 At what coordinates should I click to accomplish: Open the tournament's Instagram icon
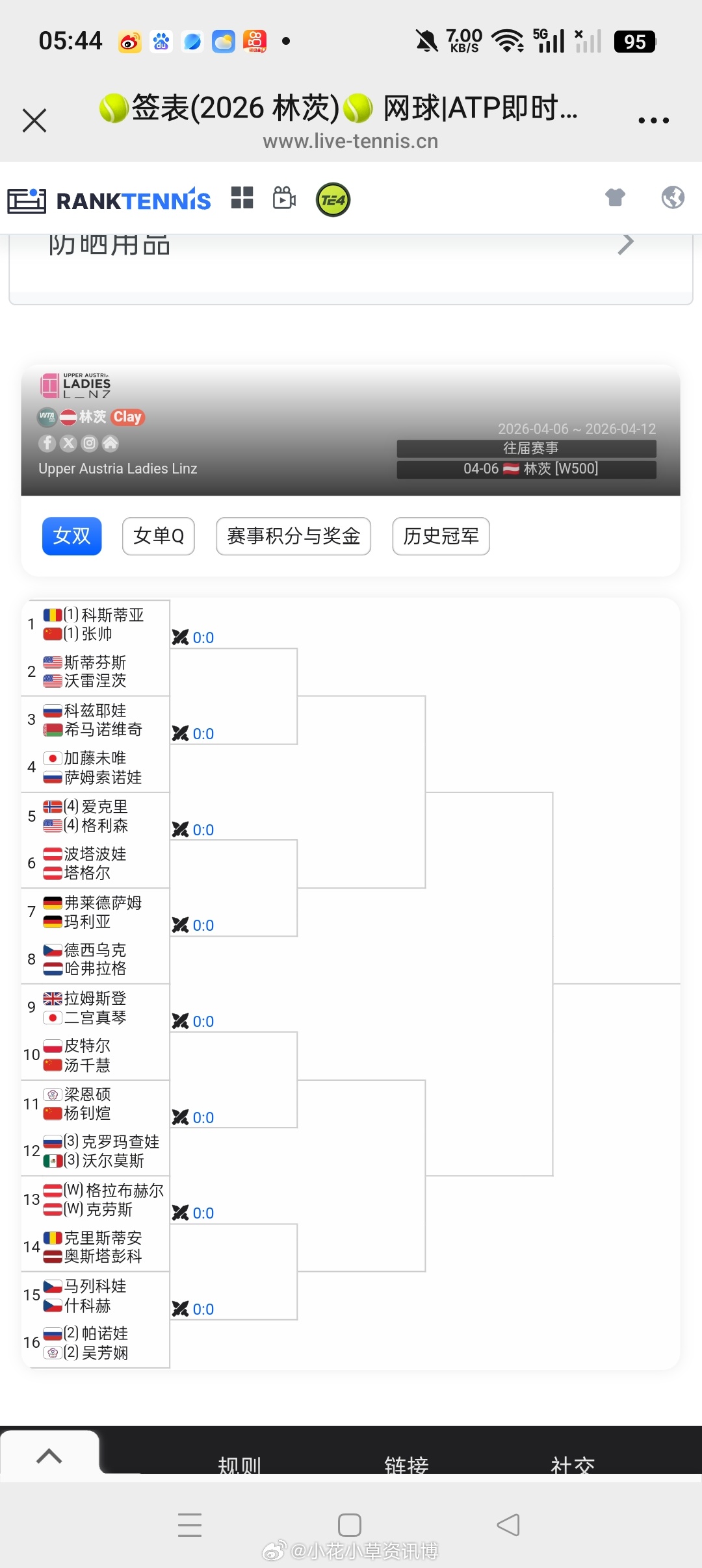pyautogui.click(x=90, y=443)
